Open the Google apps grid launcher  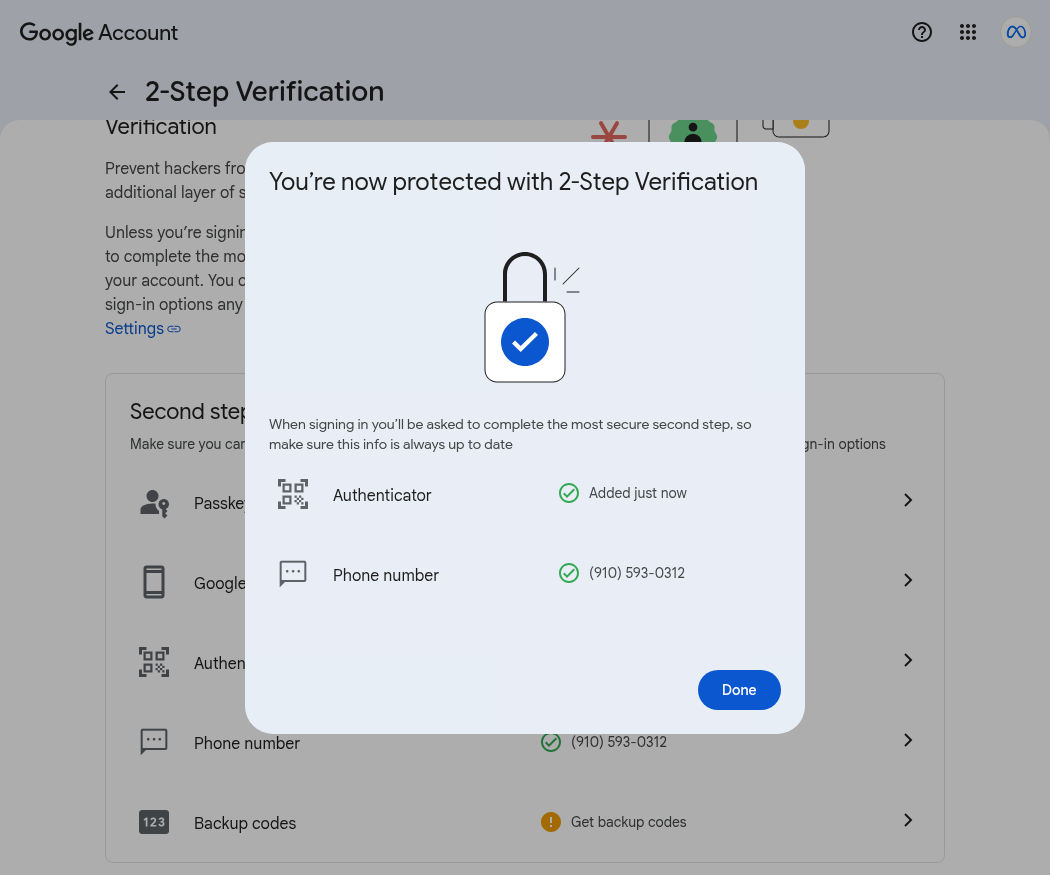click(x=968, y=32)
